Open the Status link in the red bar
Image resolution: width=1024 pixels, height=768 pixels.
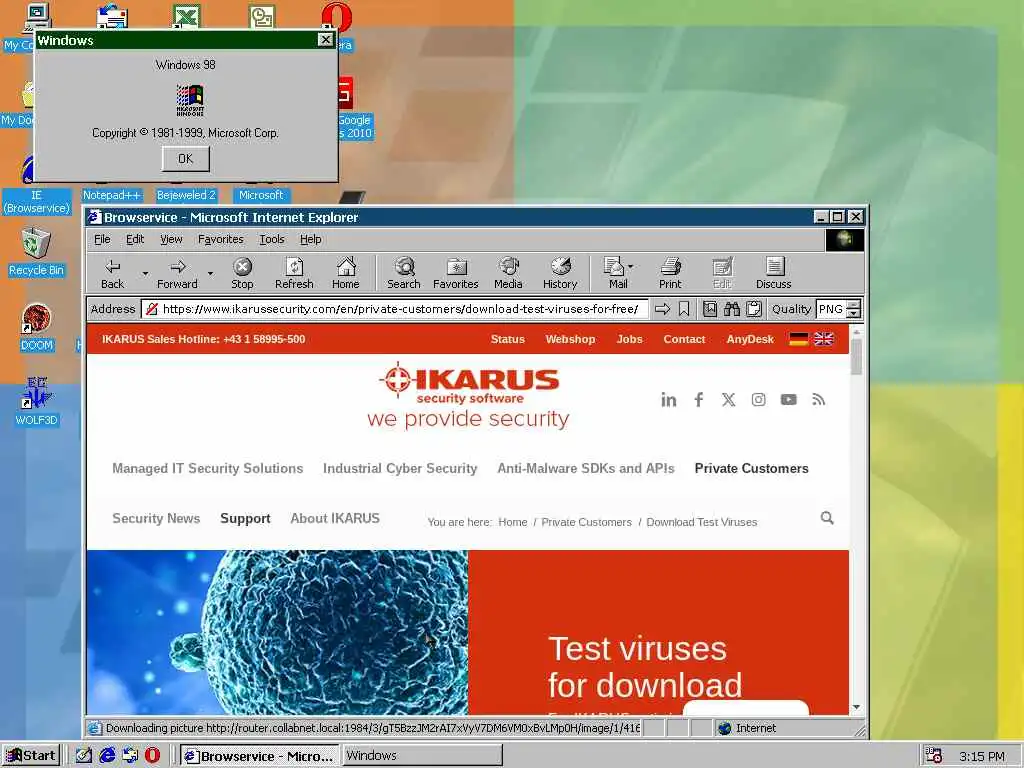click(507, 339)
